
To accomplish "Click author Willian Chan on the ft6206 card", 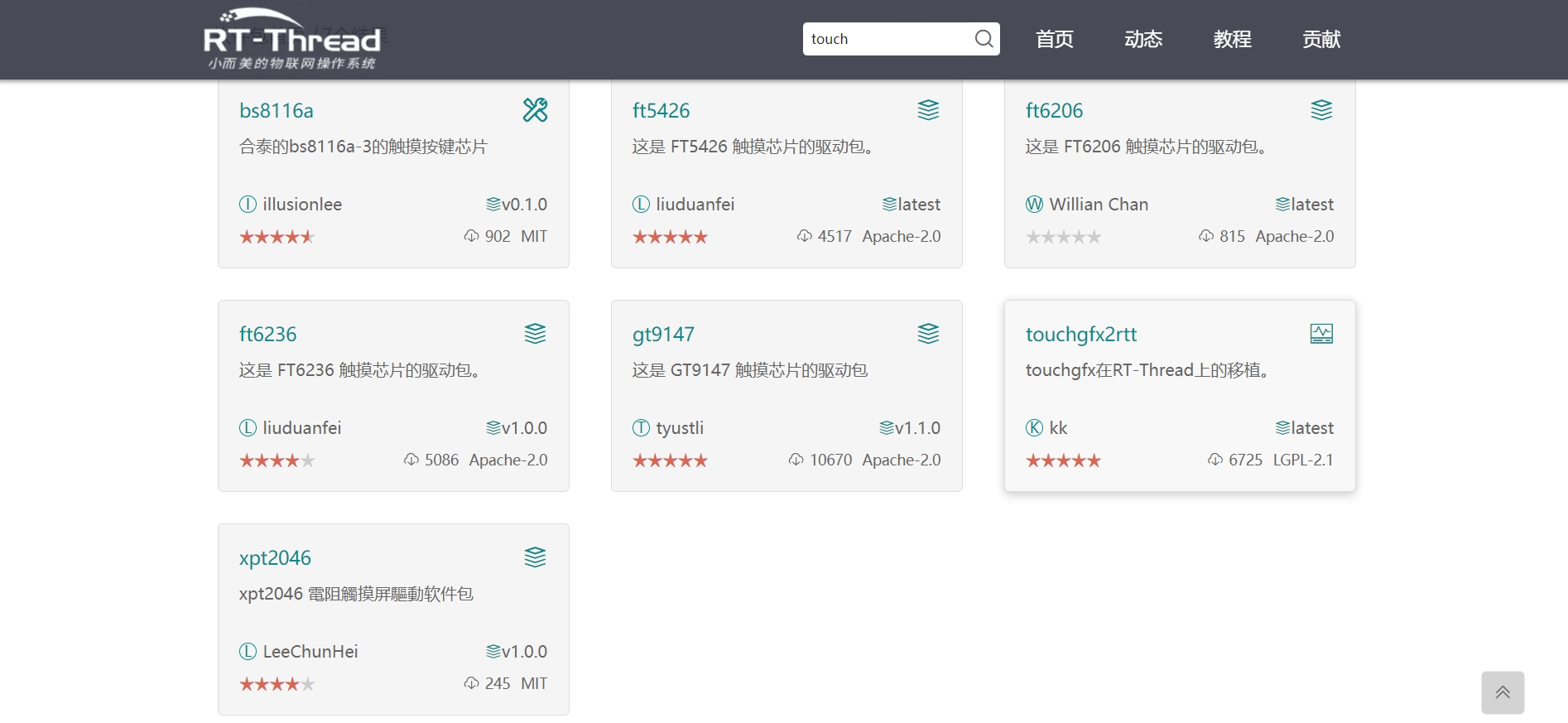I will click(1098, 205).
